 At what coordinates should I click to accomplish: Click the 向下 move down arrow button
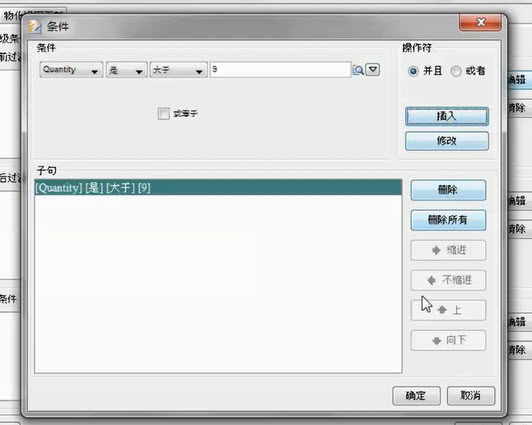(x=448, y=340)
